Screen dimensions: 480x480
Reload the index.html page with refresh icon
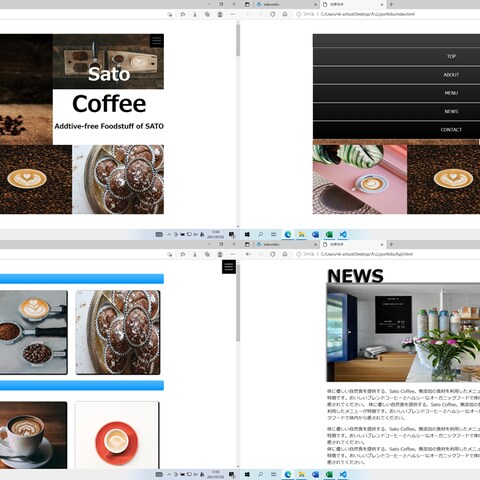[273, 14]
